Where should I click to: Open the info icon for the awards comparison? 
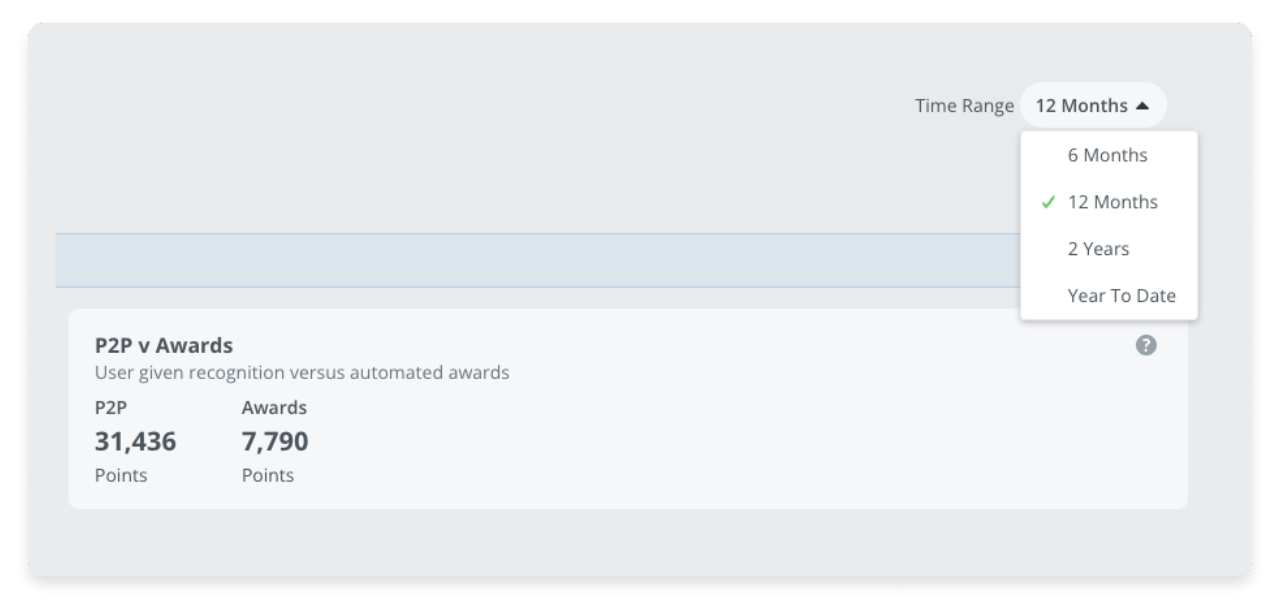pos(1147,344)
